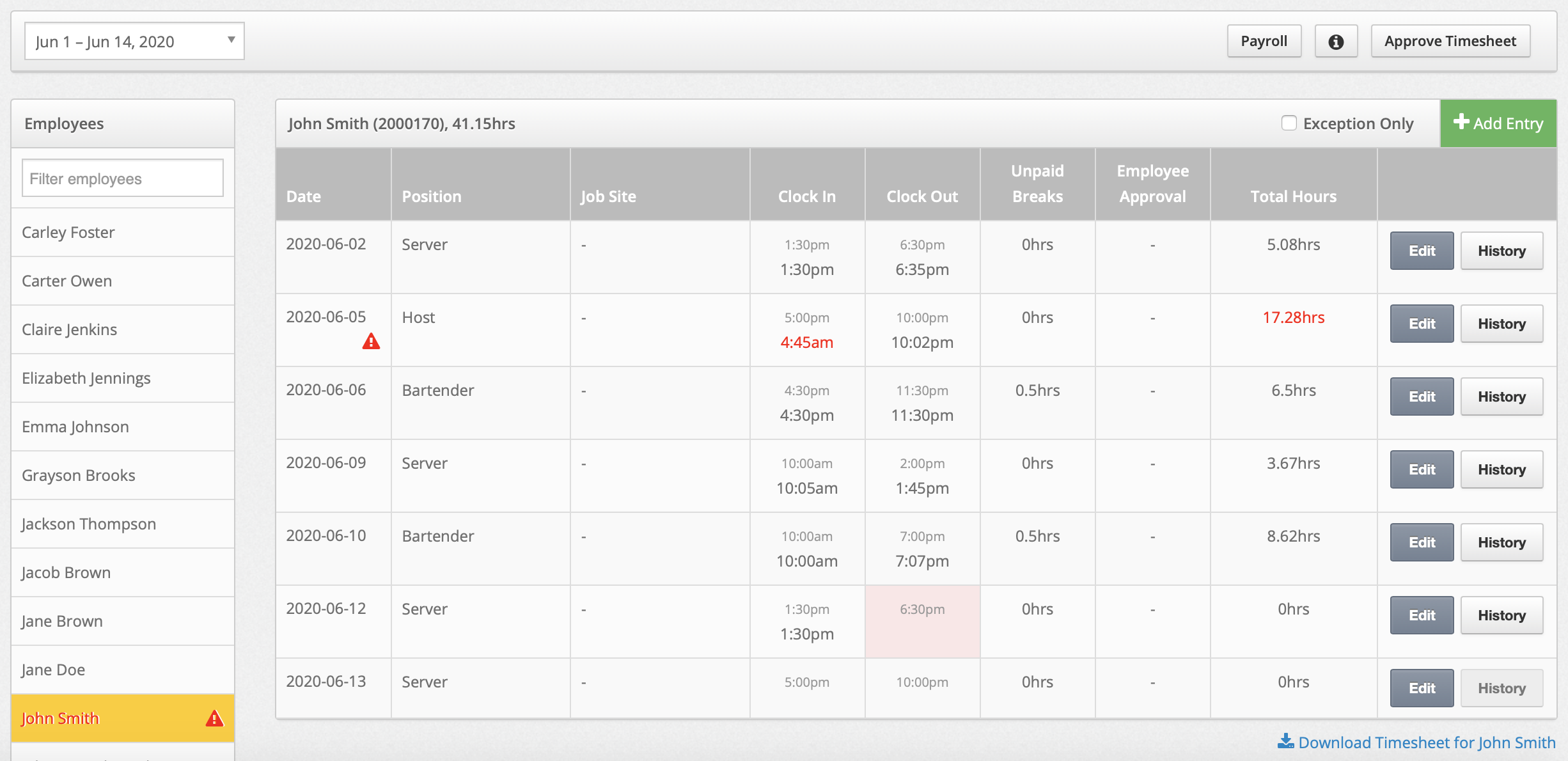The width and height of the screenshot is (1568, 761).
Task: View History for 2020-06-02 entry
Action: click(x=1501, y=251)
